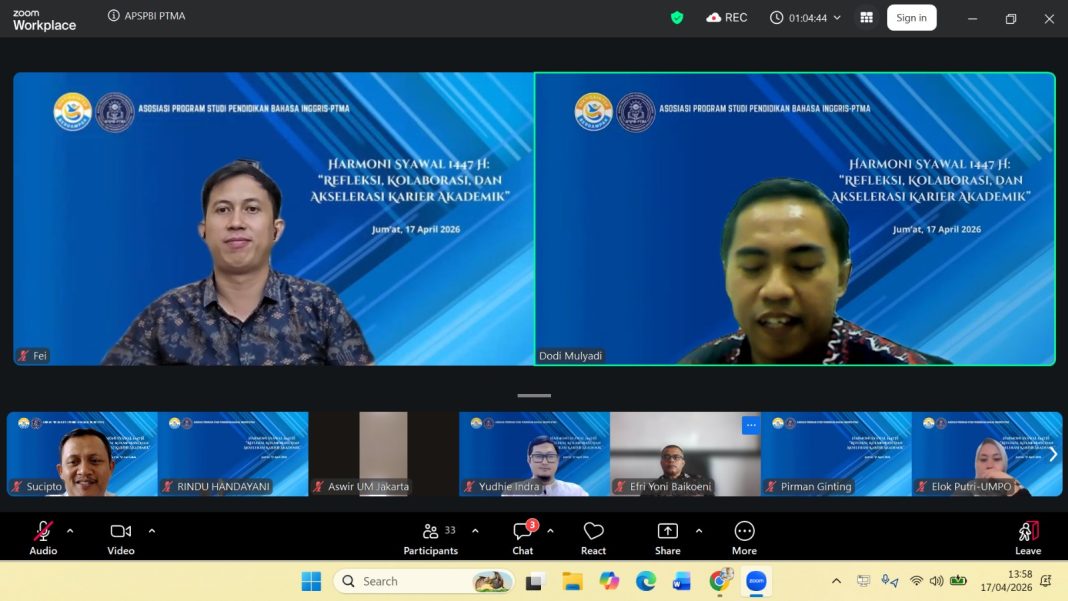Click the Sign in button
The image size is (1068, 601).
(911, 18)
